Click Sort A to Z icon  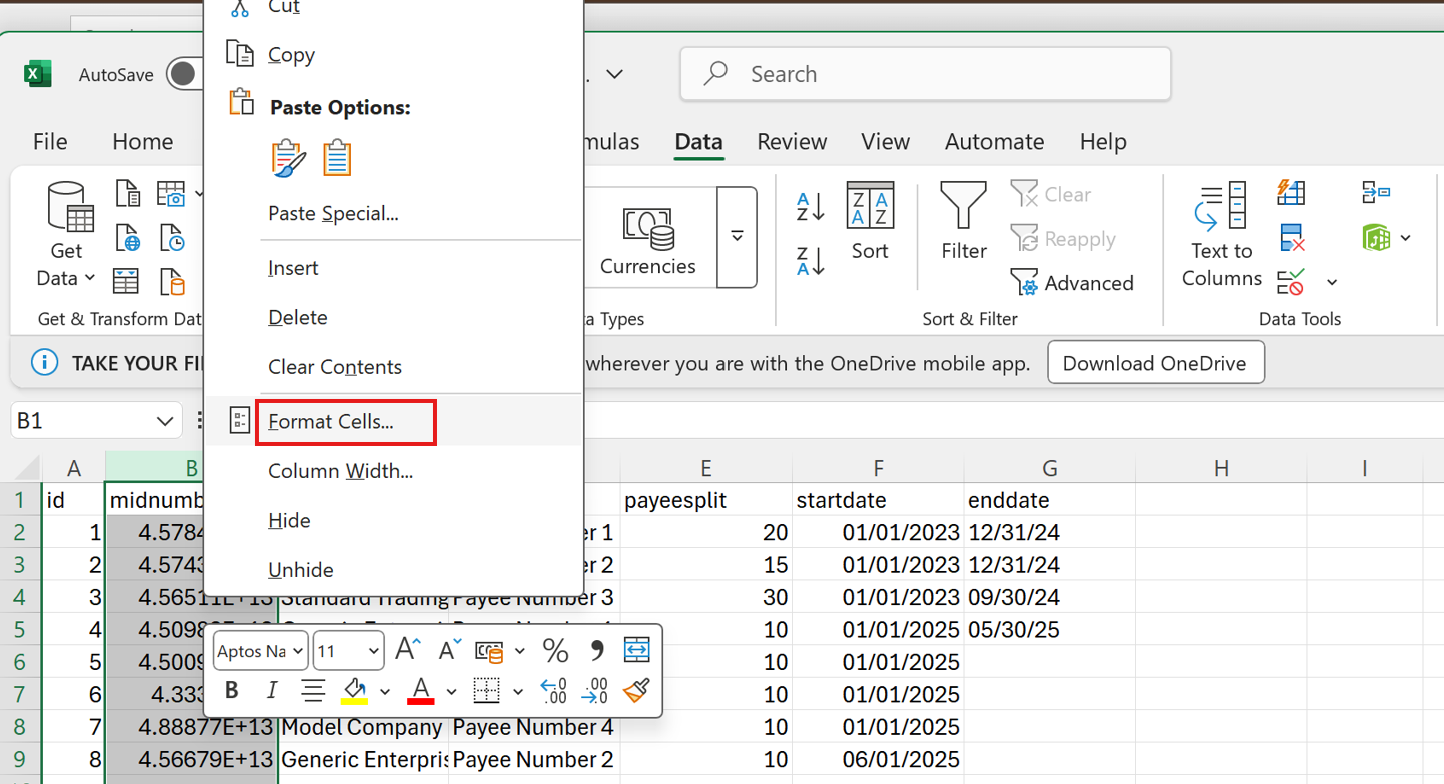coord(810,207)
